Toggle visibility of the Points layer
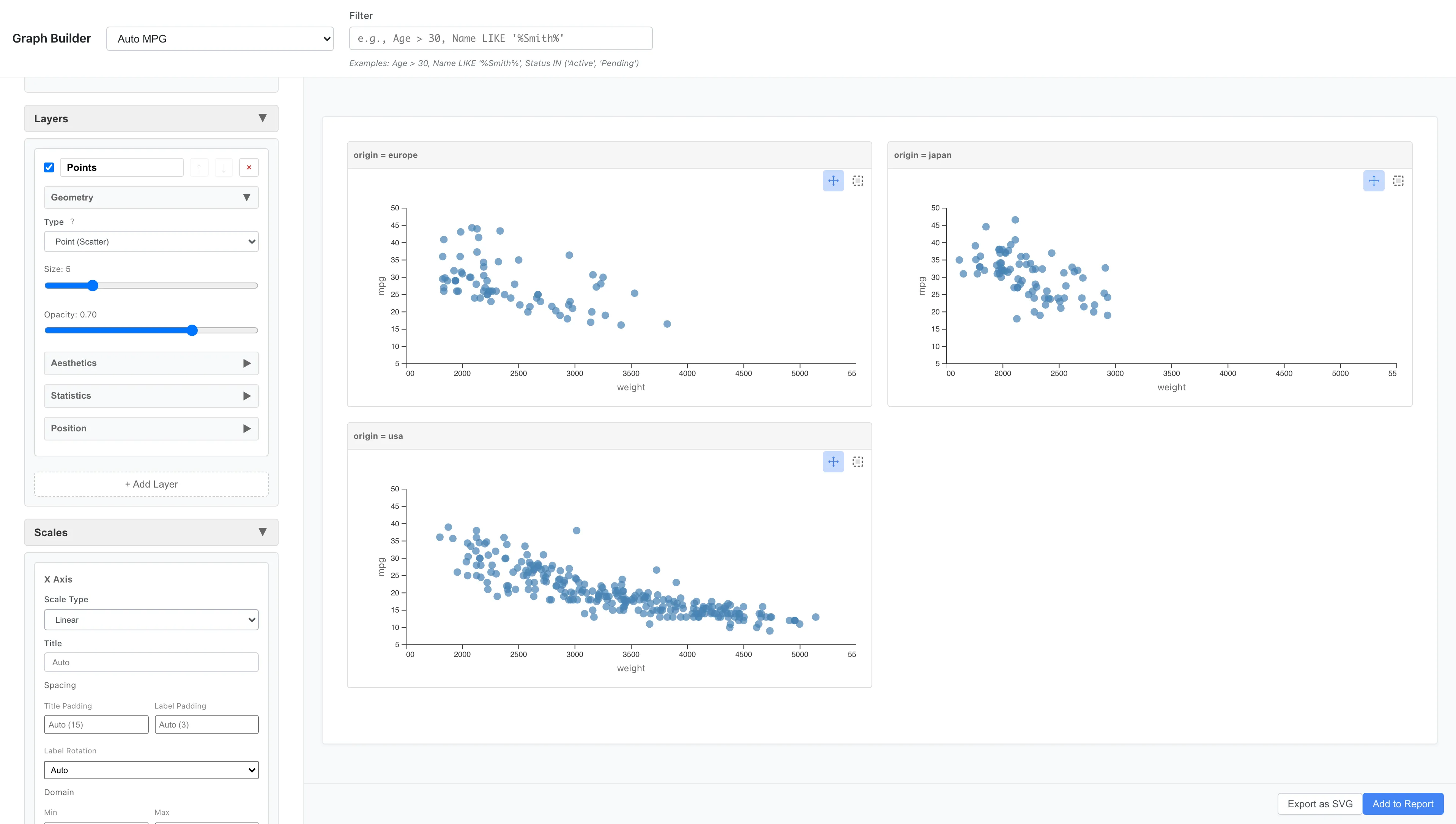The height and width of the screenshot is (824, 1456). (x=49, y=167)
